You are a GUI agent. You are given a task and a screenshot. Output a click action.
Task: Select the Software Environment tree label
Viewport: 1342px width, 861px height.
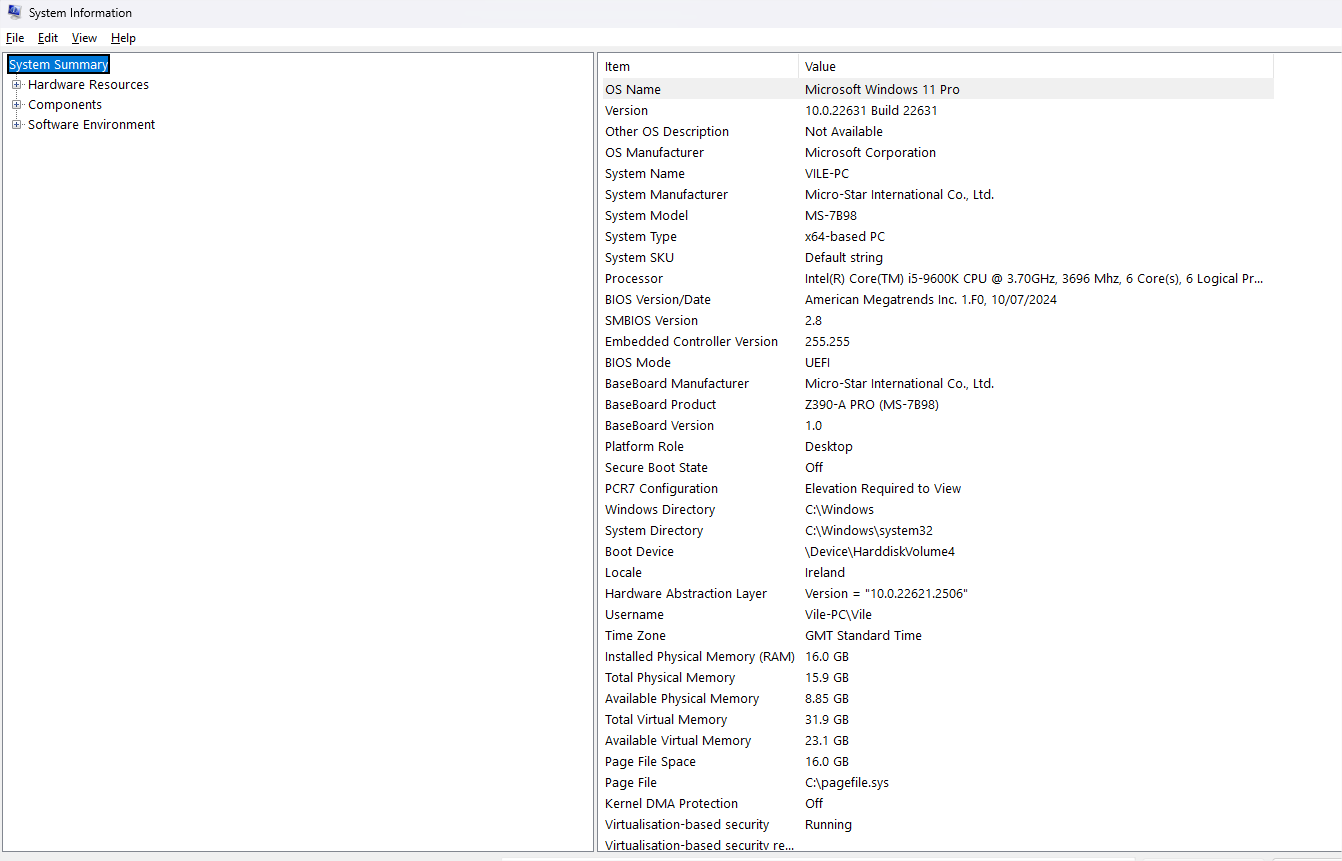pyautogui.click(x=91, y=125)
